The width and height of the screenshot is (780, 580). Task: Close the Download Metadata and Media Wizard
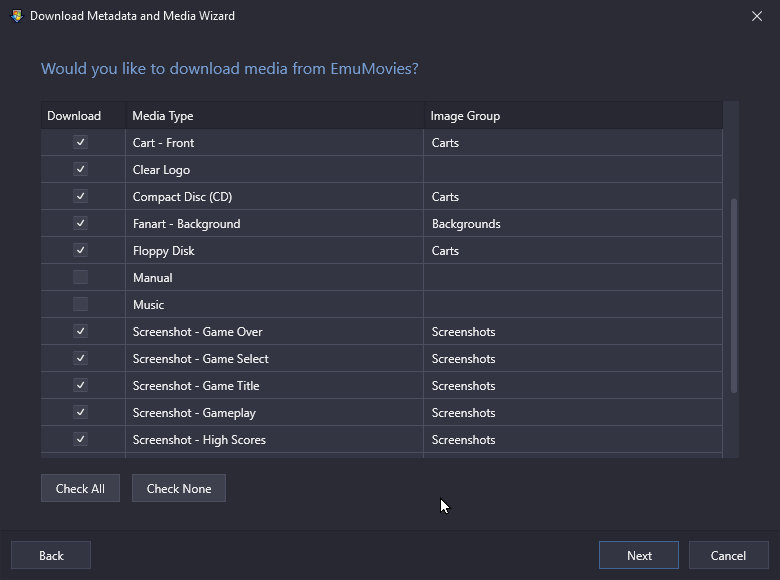pyautogui.click(x=757, y=16)
